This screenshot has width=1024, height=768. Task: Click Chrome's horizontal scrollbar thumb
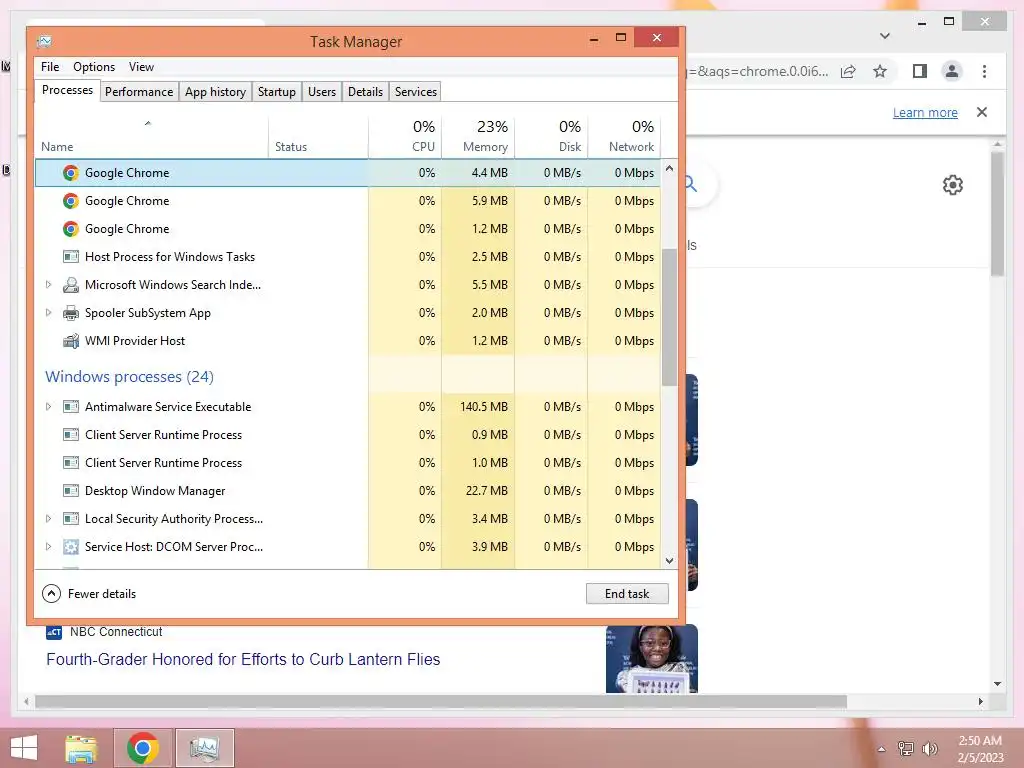tap(441, 701)
